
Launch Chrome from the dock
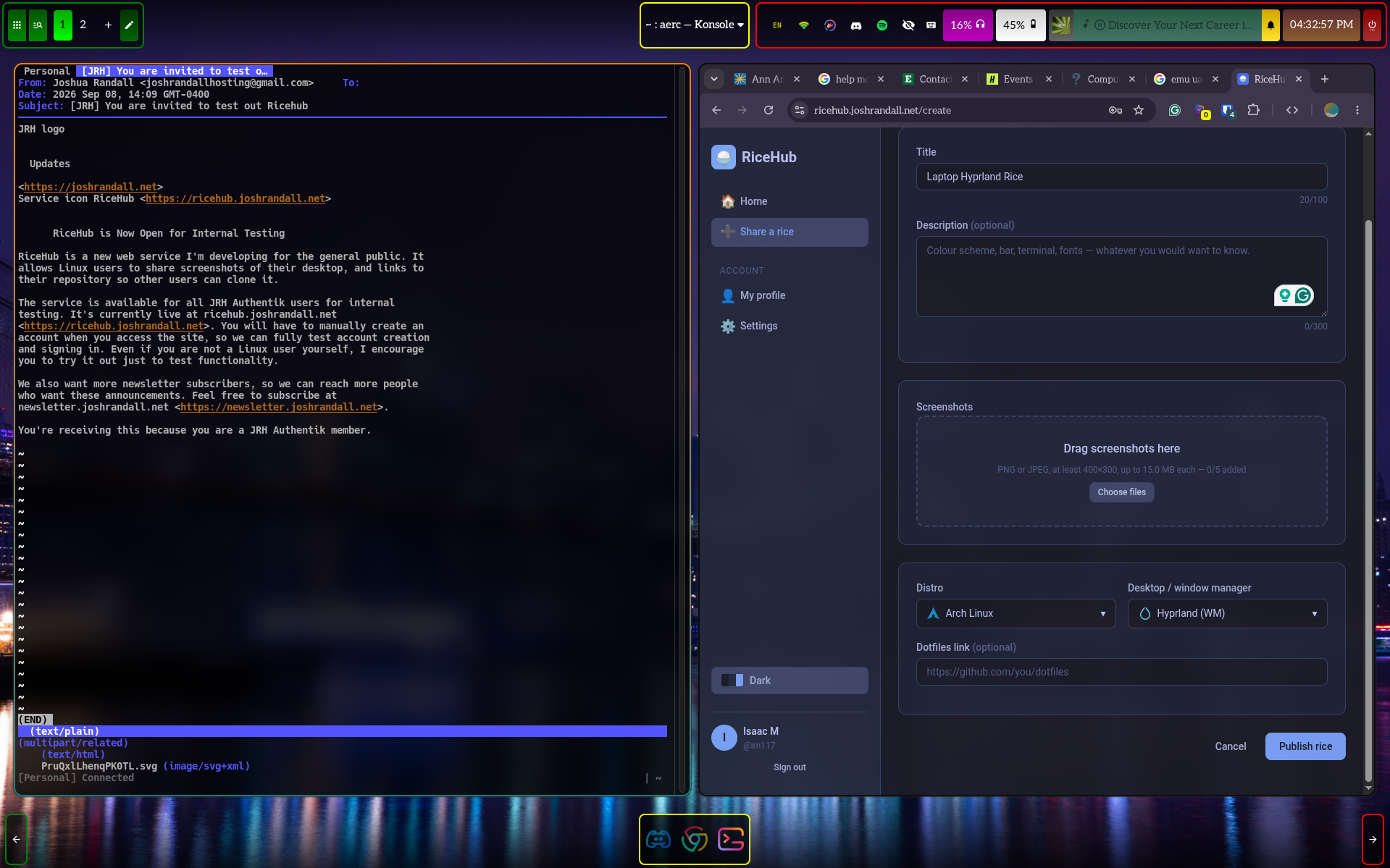click(x=694, y=839)
